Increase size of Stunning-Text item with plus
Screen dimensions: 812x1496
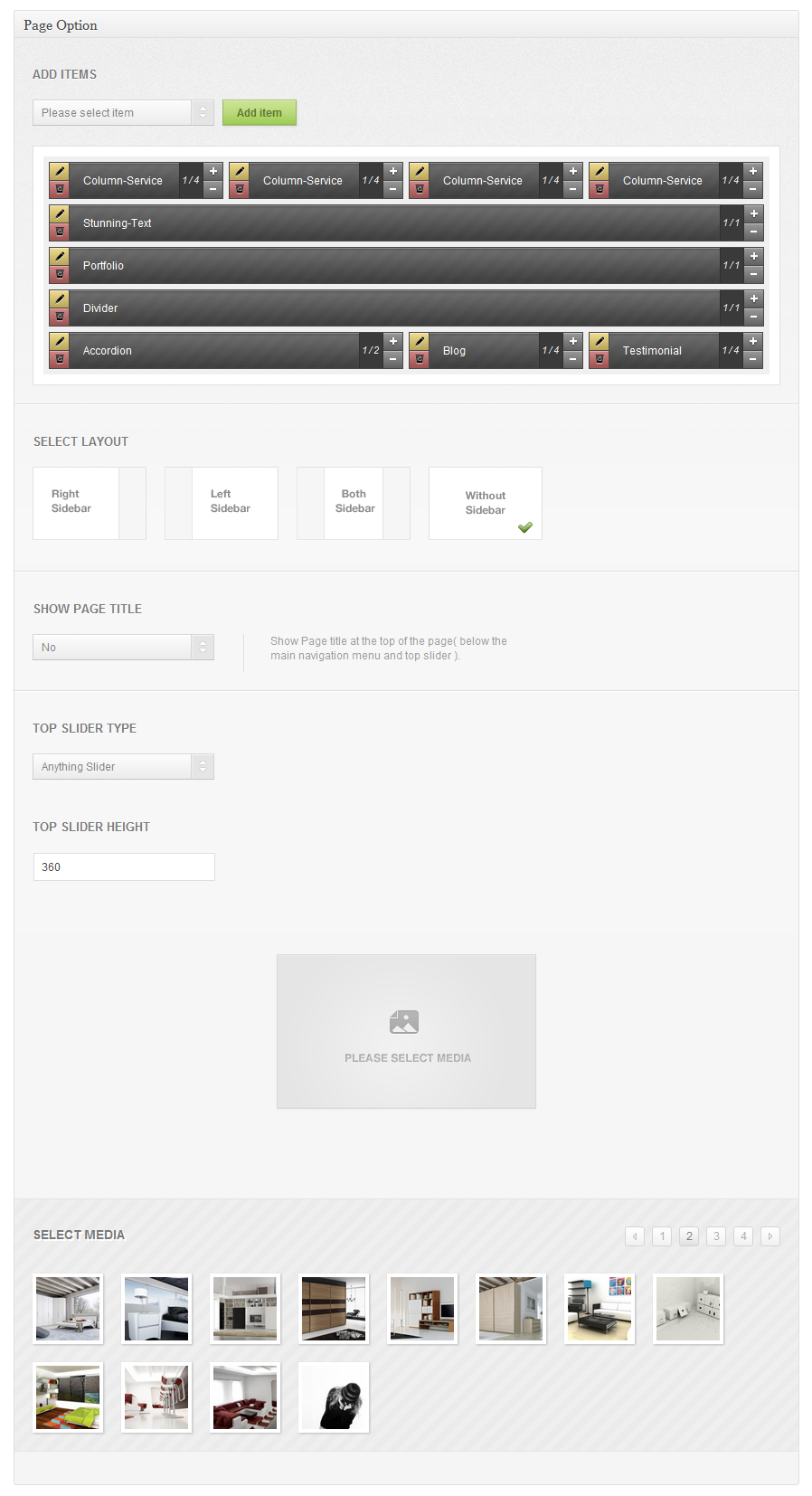[753, 213]
